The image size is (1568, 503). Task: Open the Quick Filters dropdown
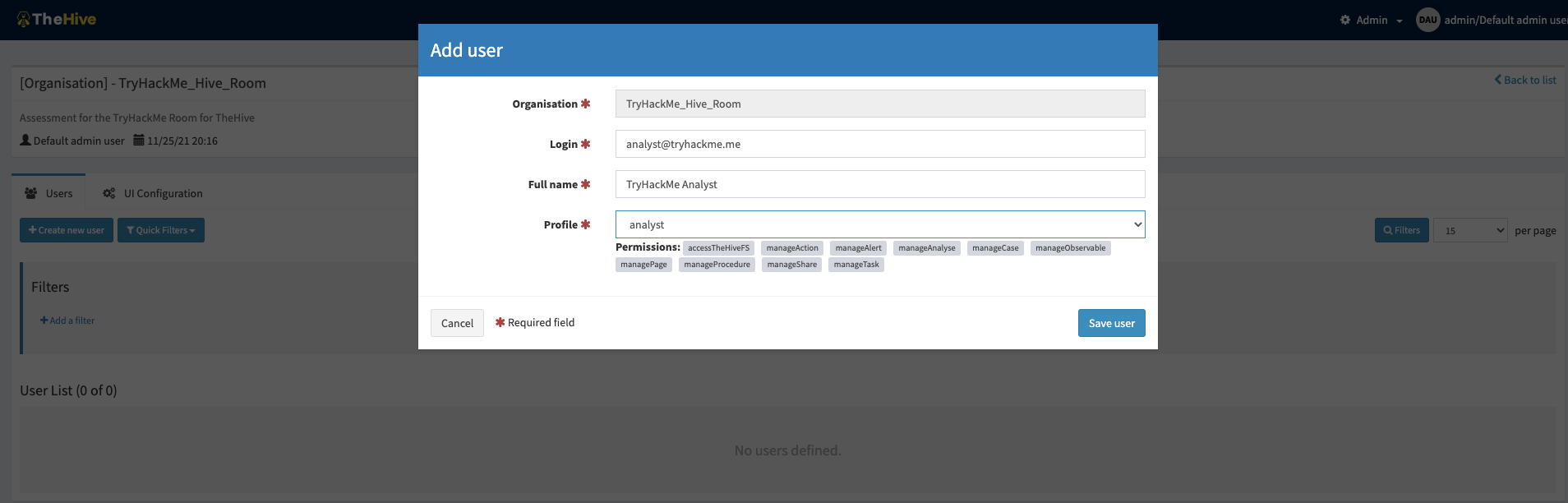click(161, 230)
